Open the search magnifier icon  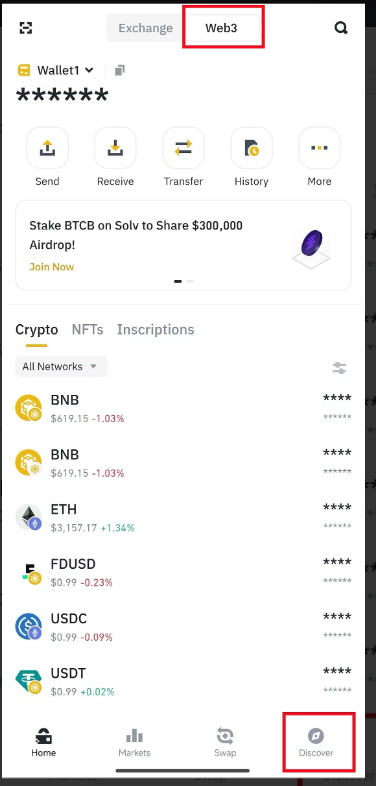pos(341,28)
